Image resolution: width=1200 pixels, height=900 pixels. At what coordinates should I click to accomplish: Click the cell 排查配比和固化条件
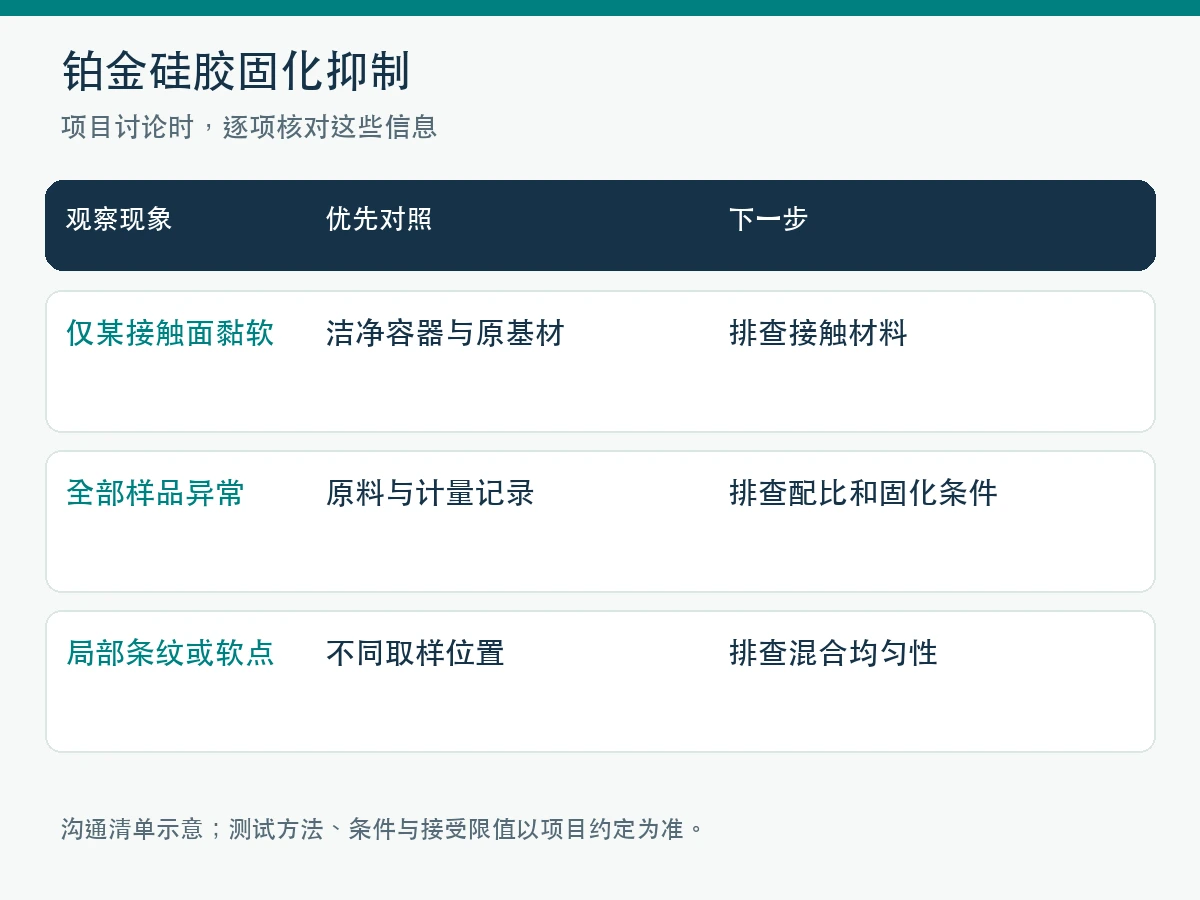[863, 493]
